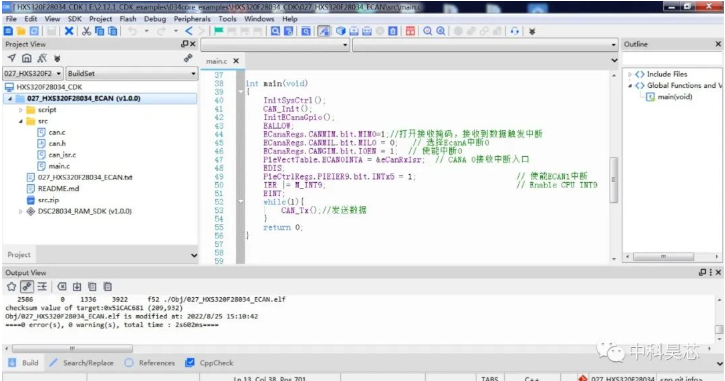Screen dimensions: 725x381
Task: Click the code editor vertical scrollbar thumb
Action: click(614, 179)
